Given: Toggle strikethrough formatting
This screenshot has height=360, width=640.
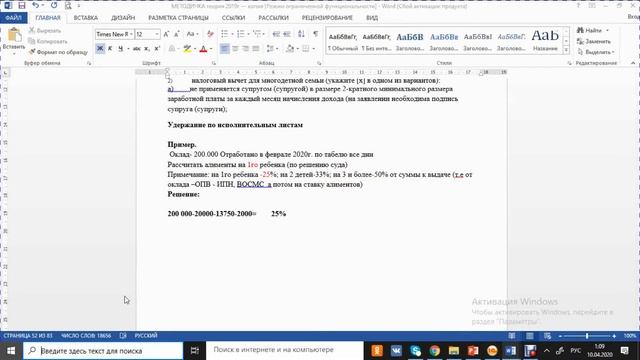Looking at the screenshot, I should click(136, 49).
